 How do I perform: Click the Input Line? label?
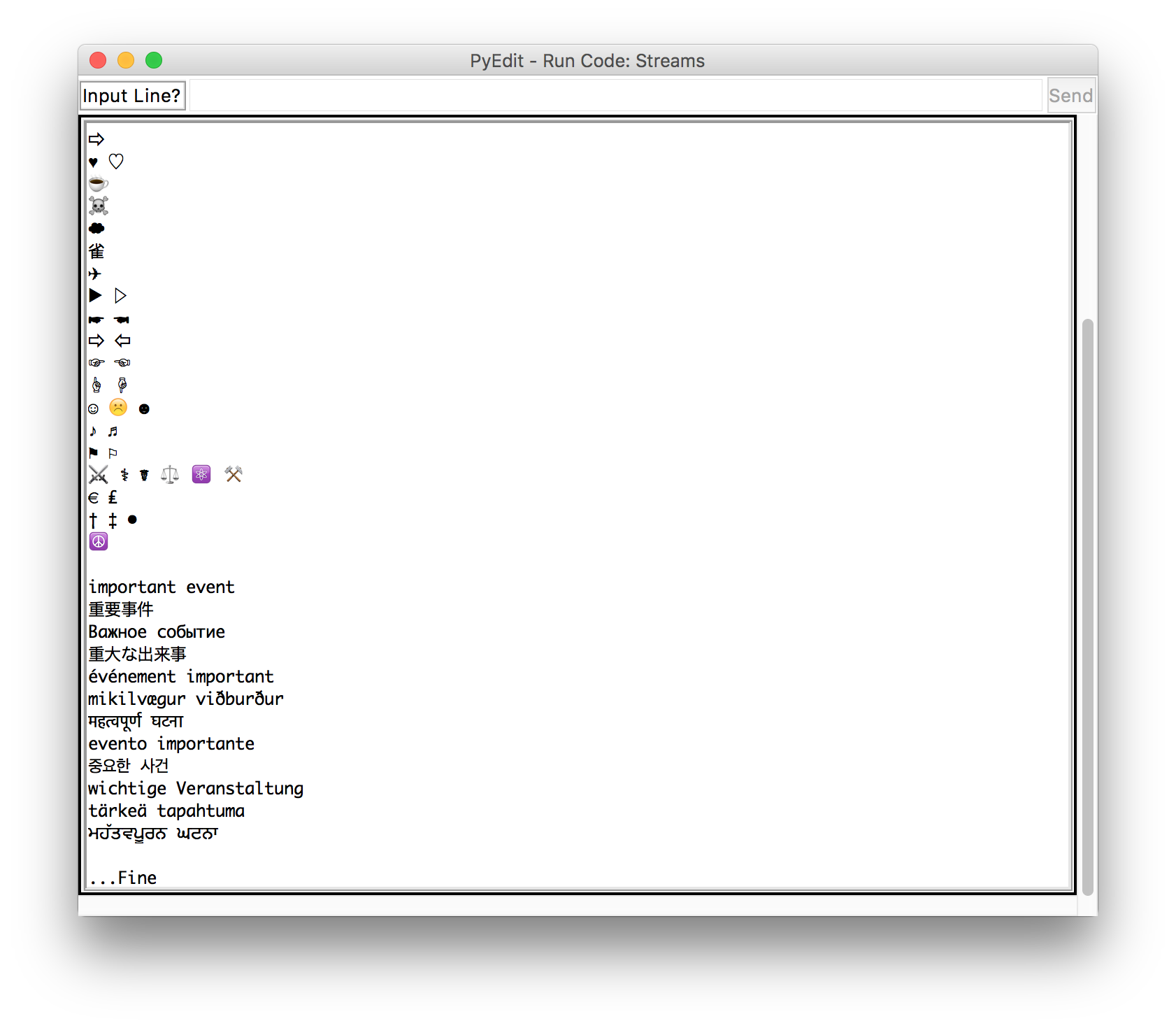(132, 95)
